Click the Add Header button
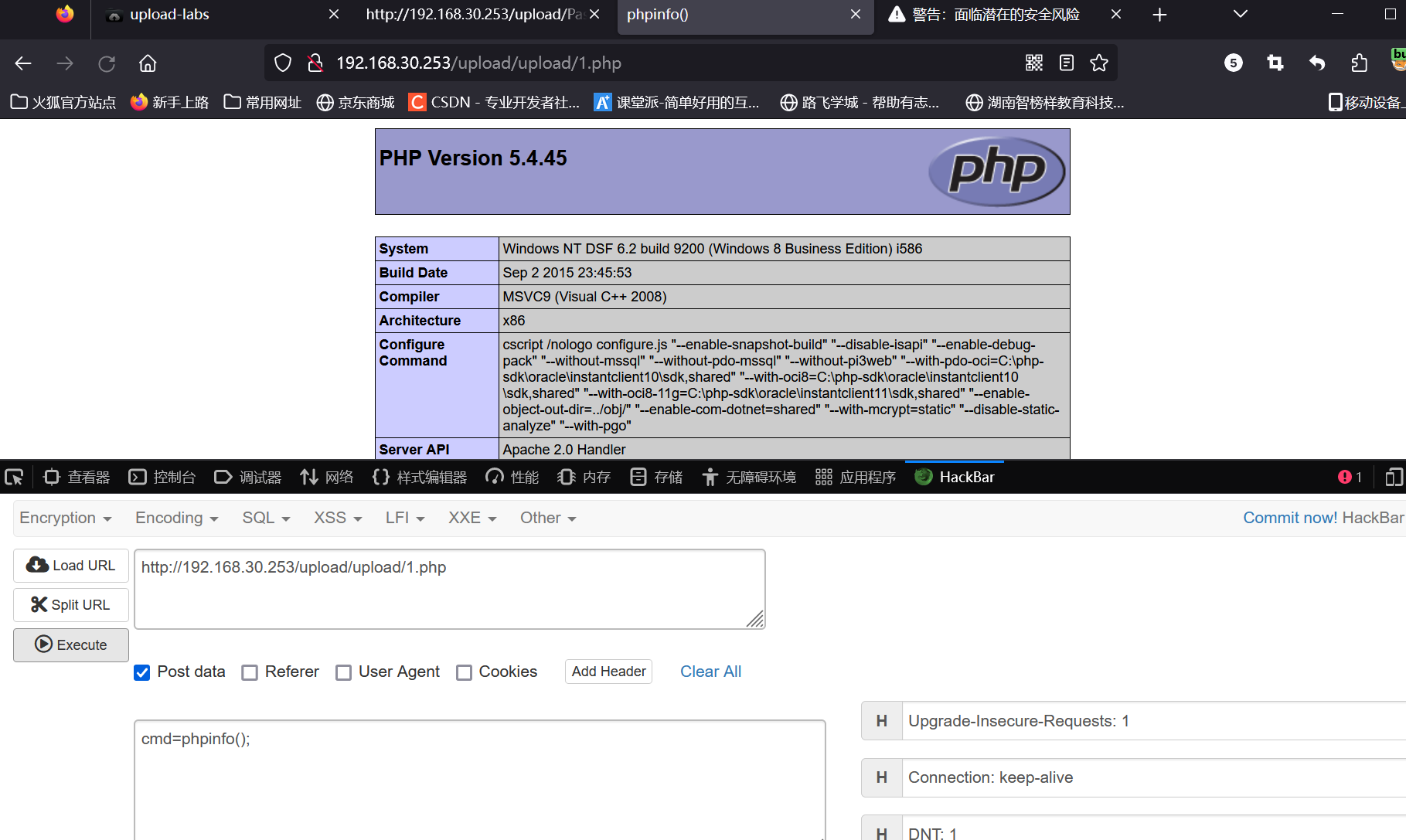 (608, 672)
